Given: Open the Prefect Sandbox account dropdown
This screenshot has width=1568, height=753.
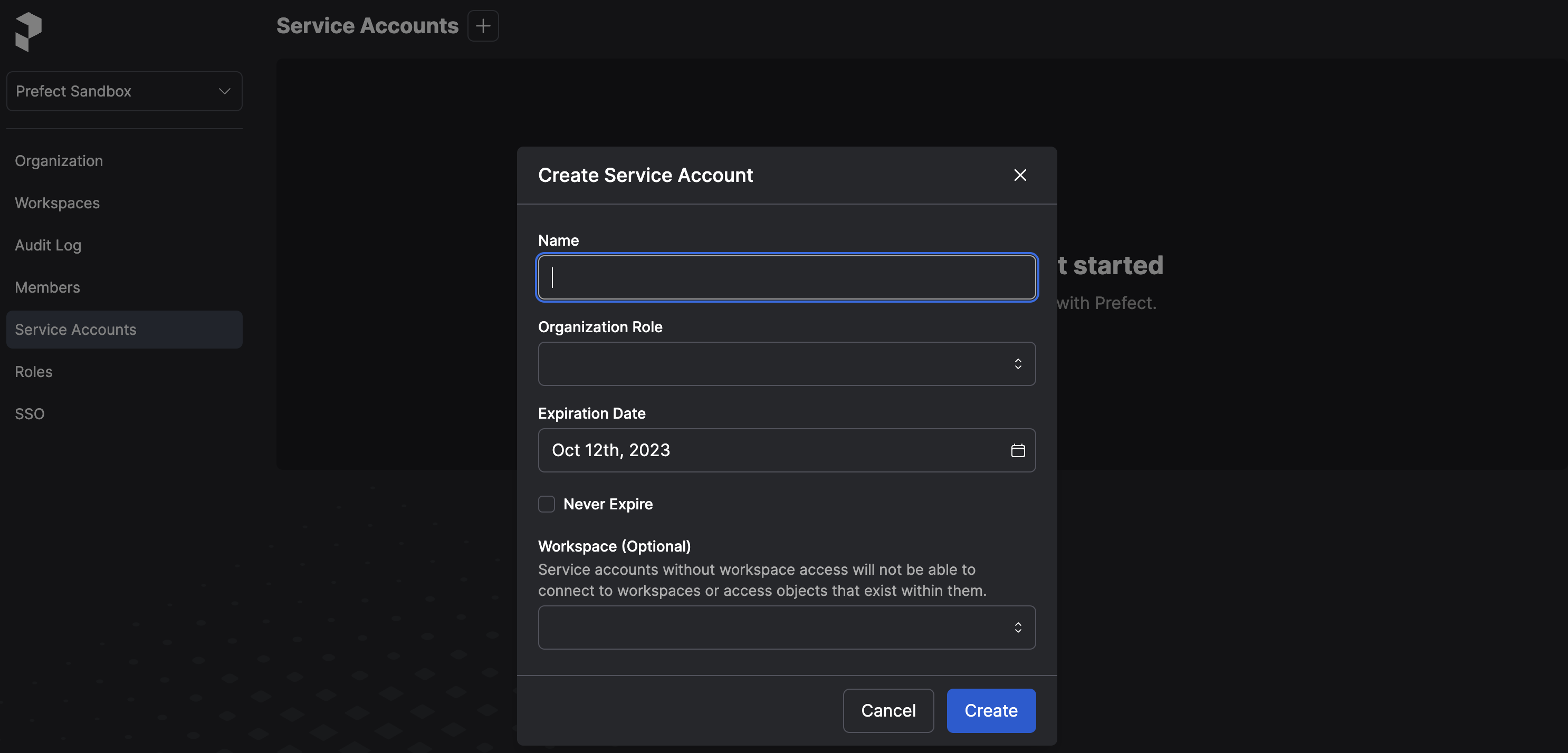Looking at the screenshot, I should (124, 91).
